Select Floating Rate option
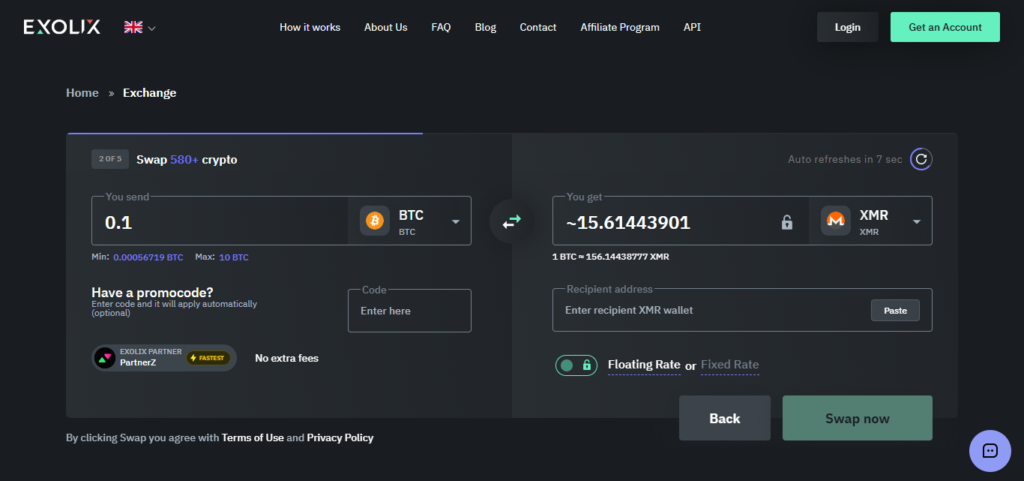 coord(644,365)
